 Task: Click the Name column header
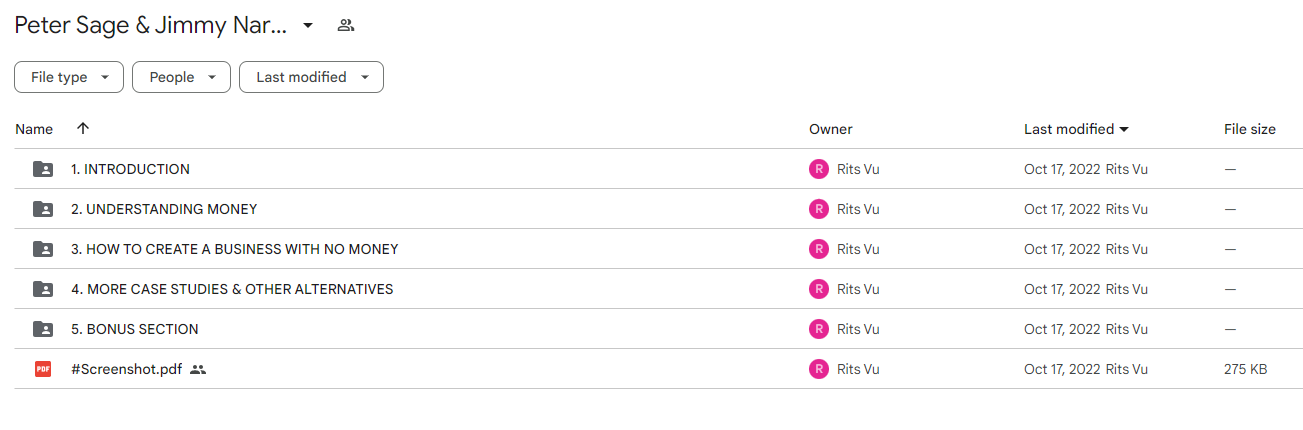click(34, 129)
